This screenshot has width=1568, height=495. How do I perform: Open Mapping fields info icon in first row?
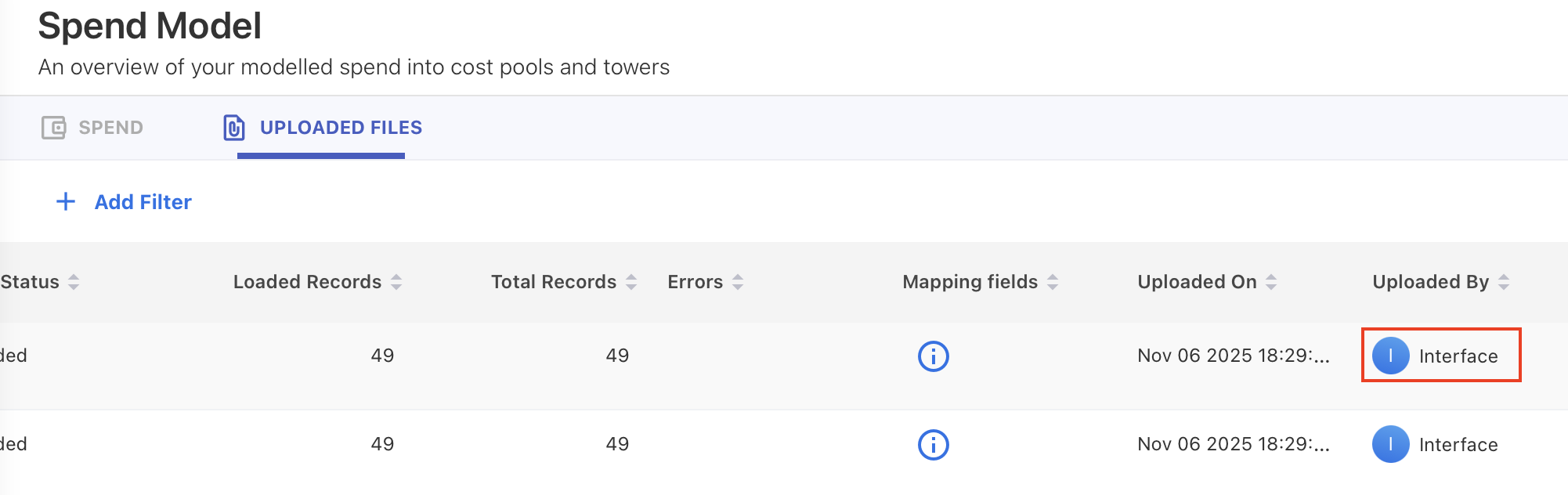click(932, 355)
